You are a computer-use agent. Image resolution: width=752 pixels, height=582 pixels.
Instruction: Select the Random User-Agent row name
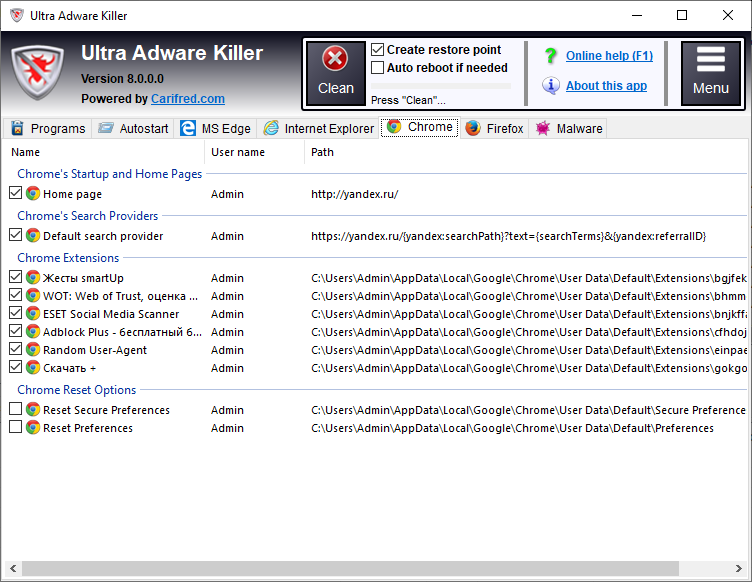click(95, 350)
